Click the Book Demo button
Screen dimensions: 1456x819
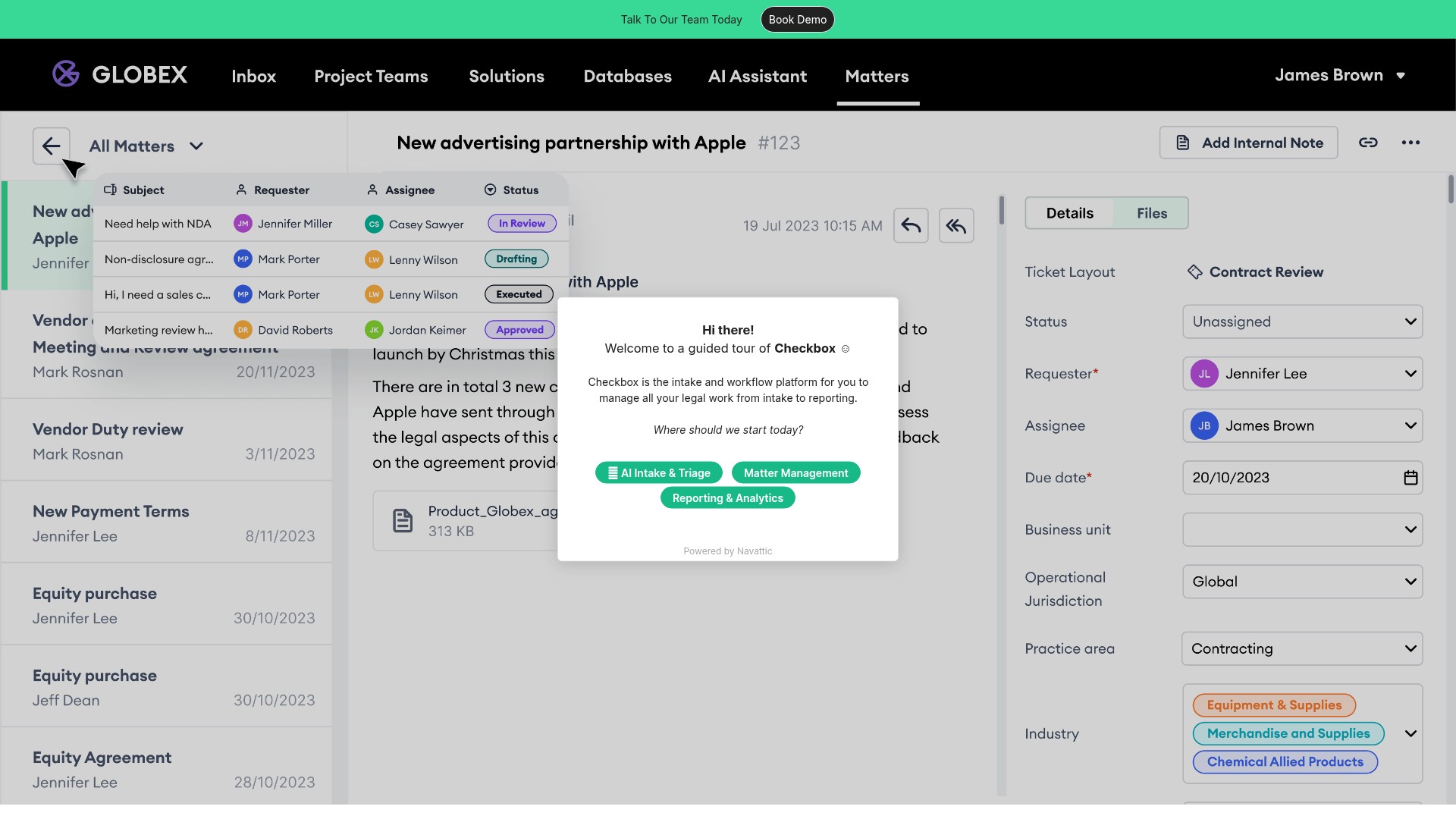(797, 20)
